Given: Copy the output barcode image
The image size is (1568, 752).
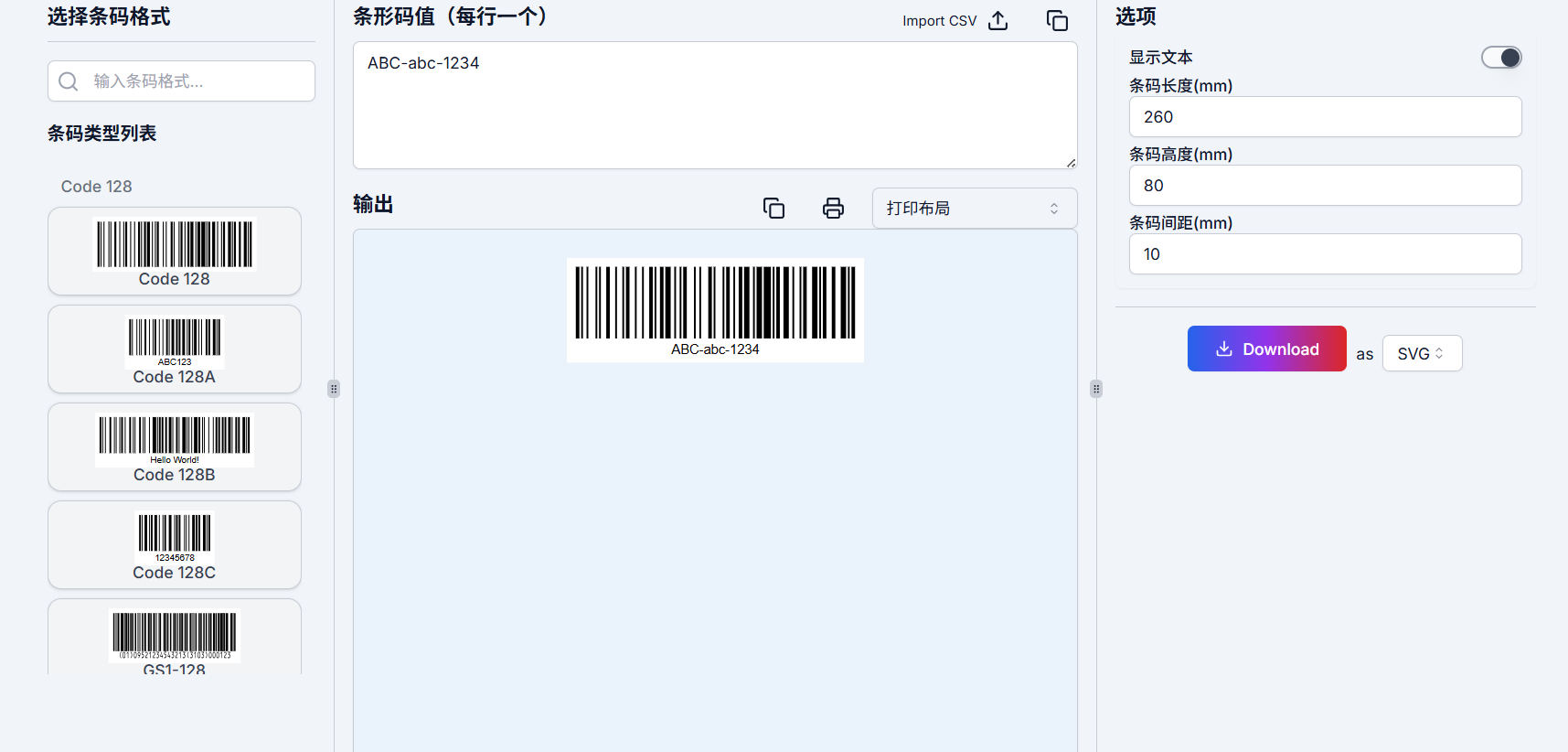Looking at the screenshot, I should [x=773, y=208].
